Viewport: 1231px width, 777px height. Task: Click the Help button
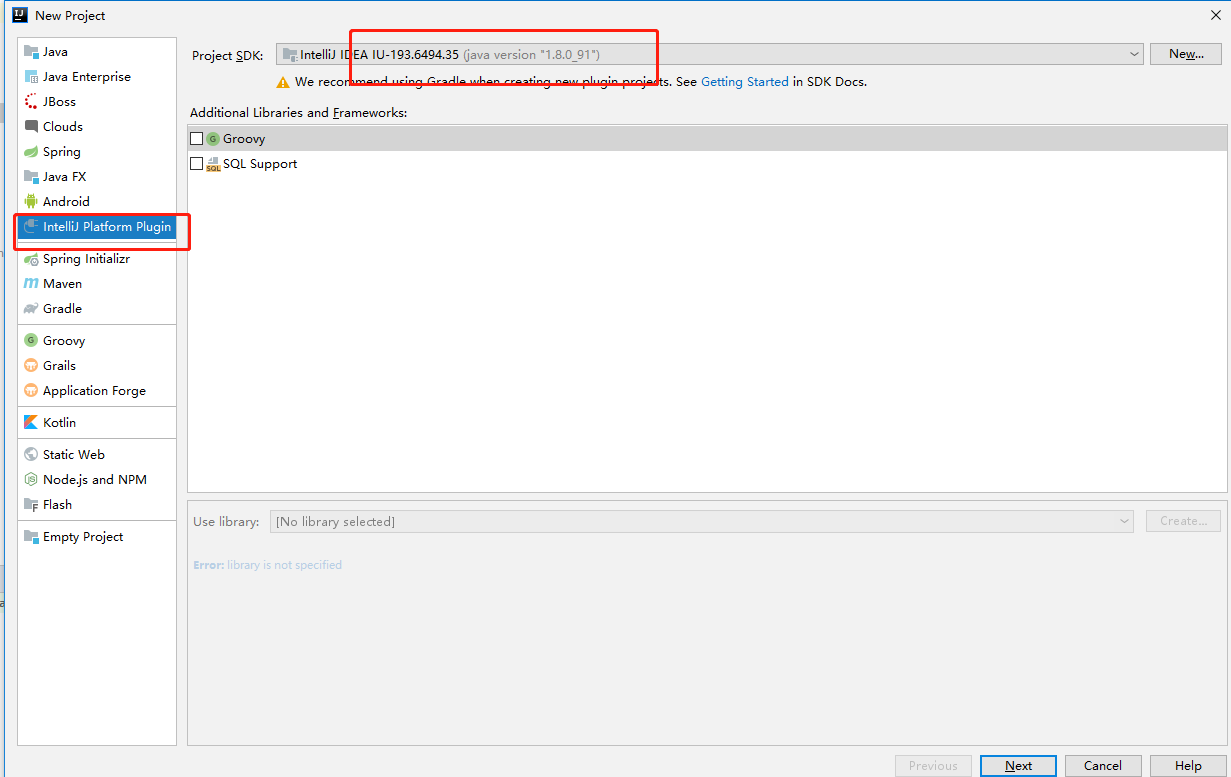(1188, 766)
